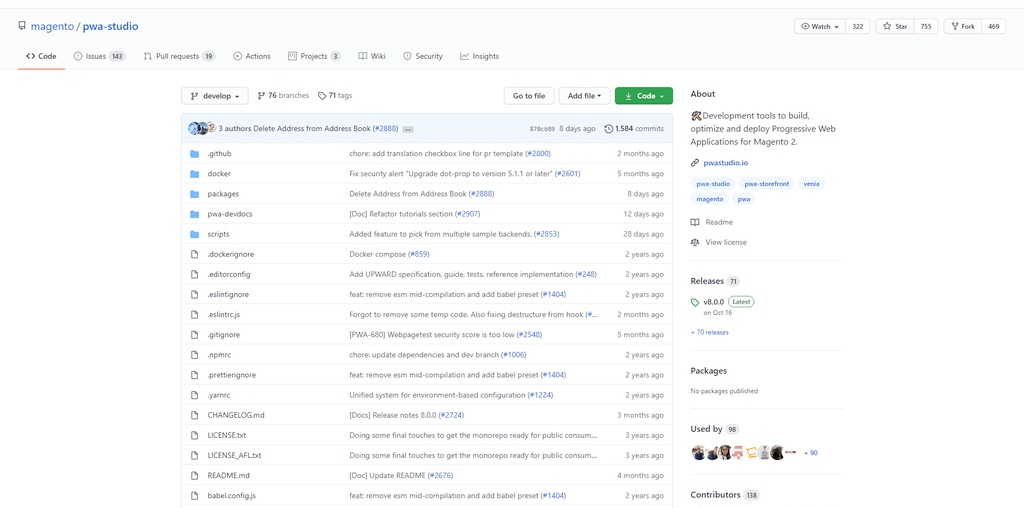Screen dimensions: 1024x508
Task: Open the + 70 releases link
Action: [709, 332]
